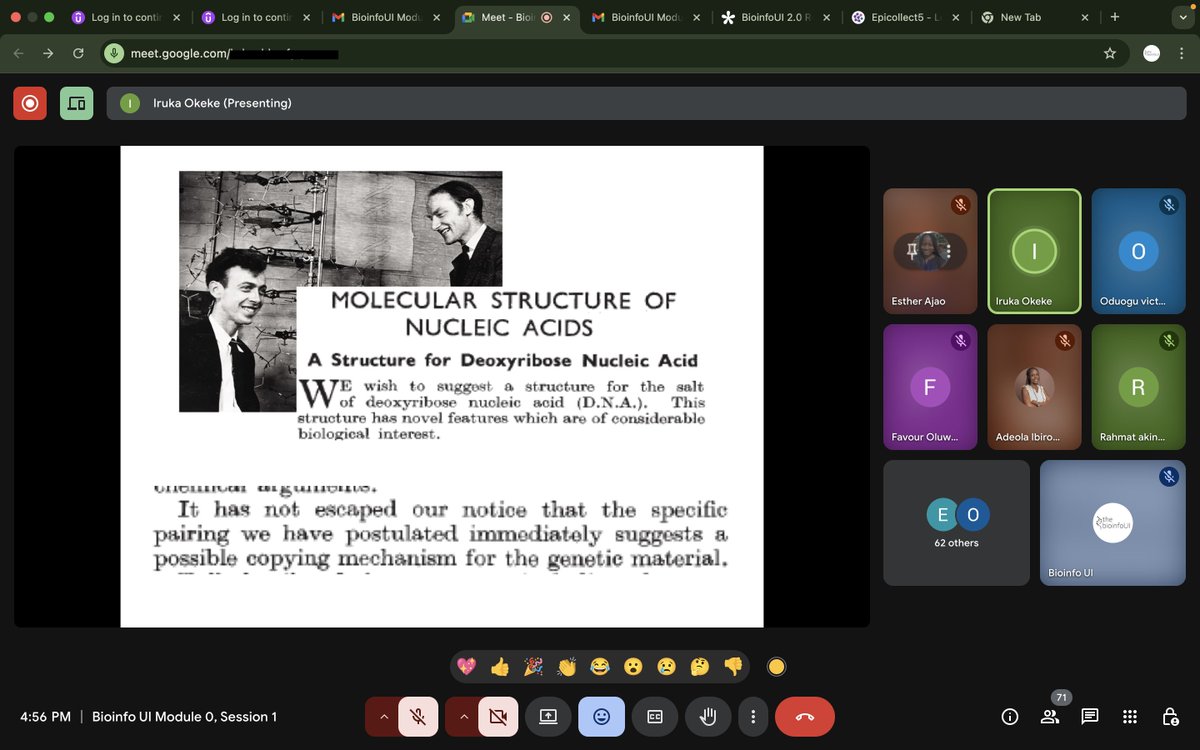Open host controls
Screen dimensions: 1200x750
pyautogui.click(x=1169, y=716)
